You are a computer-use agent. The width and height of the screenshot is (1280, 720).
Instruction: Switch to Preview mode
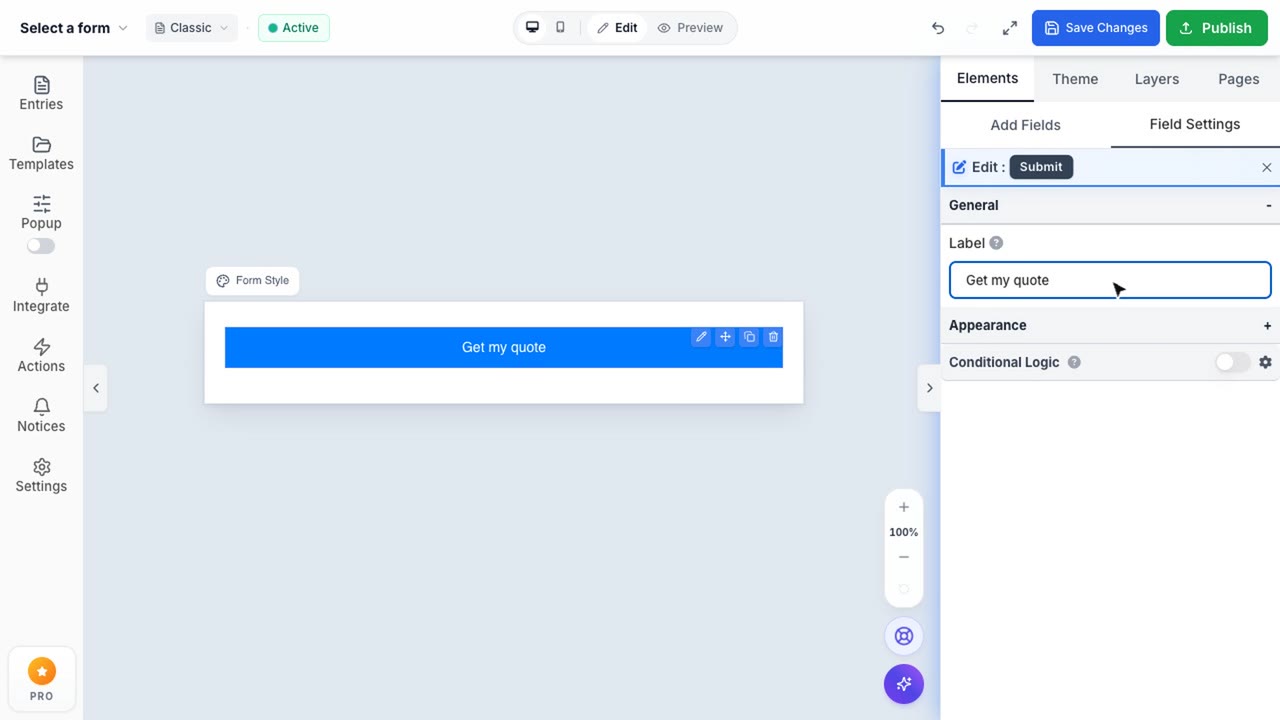coord(690,28)
